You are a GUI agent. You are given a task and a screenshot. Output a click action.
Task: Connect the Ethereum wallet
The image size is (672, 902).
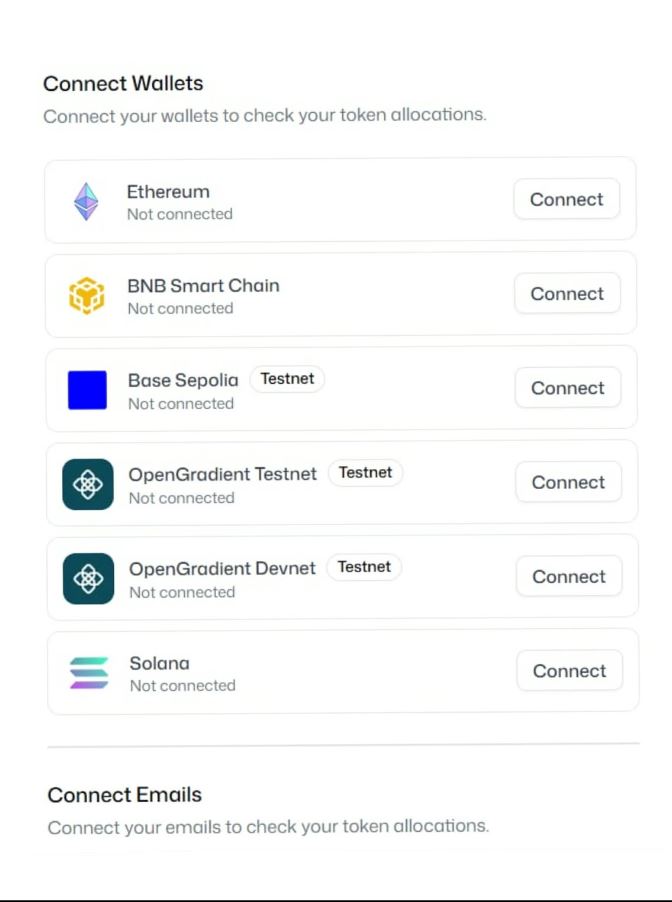[x=566, y=199]
